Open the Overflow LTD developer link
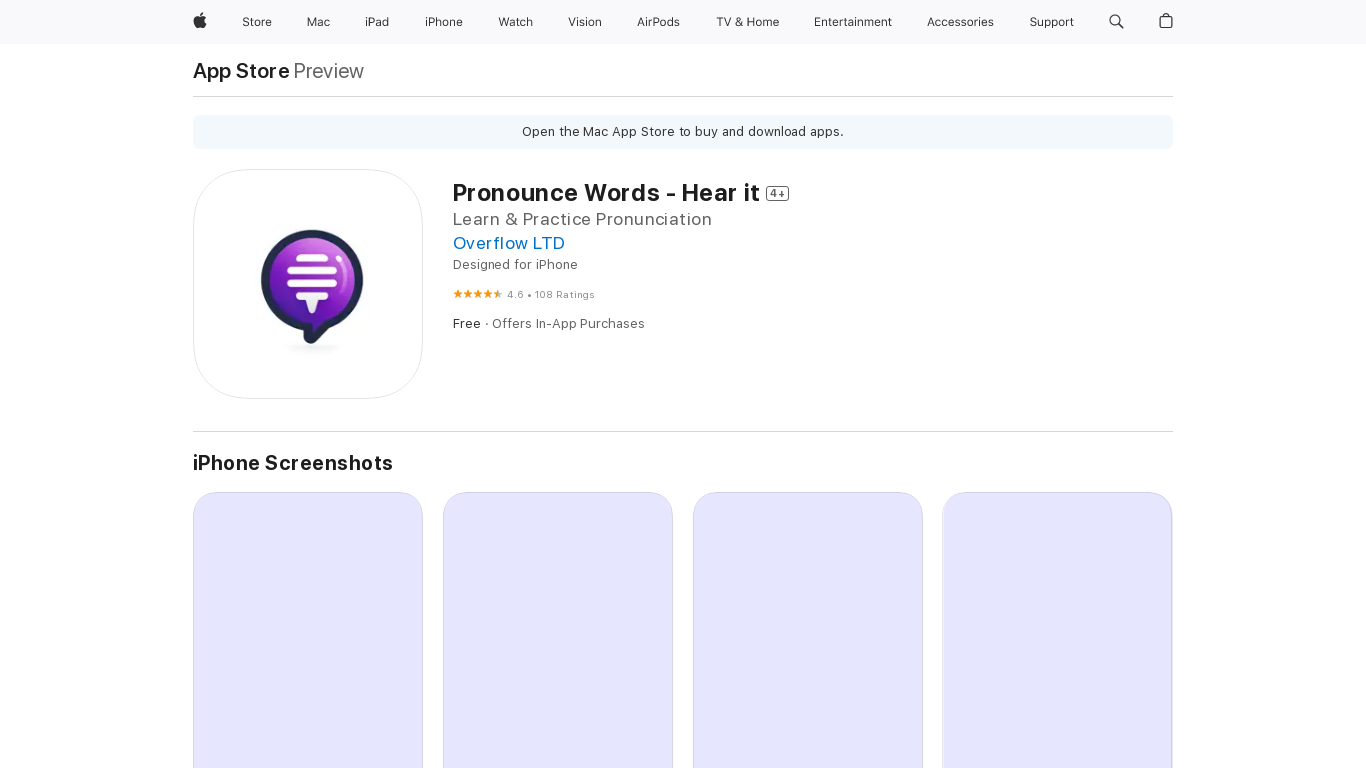Screen dimensions: 1366x768 [509, 243]
